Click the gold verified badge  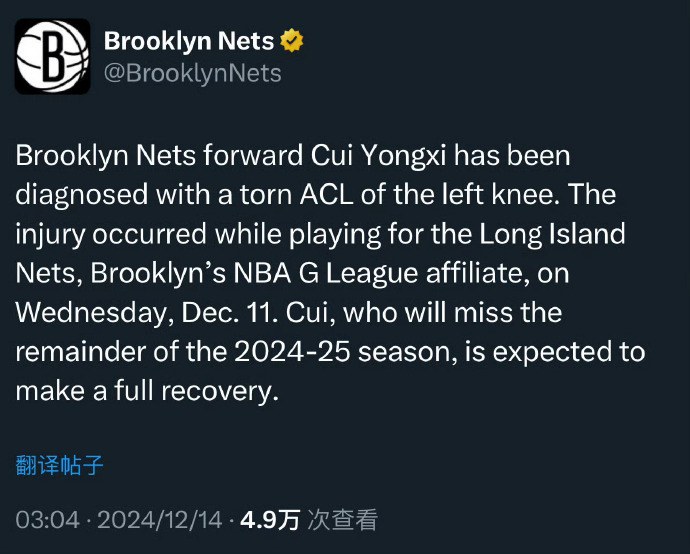[292, 40]
